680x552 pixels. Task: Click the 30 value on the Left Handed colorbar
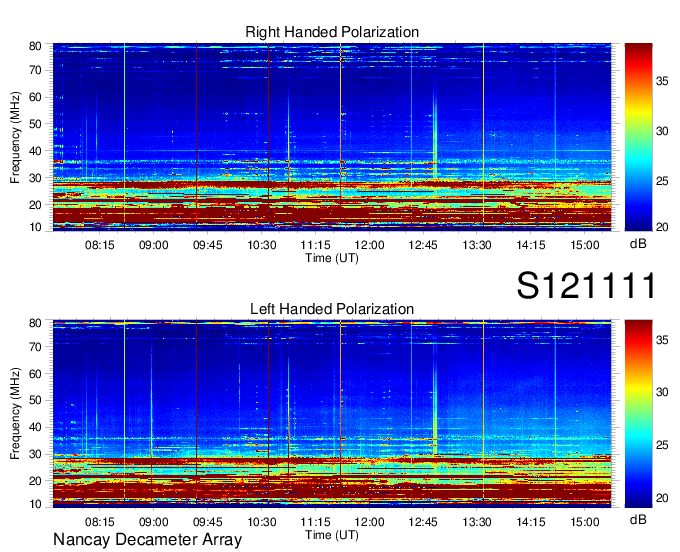[662, 392]
